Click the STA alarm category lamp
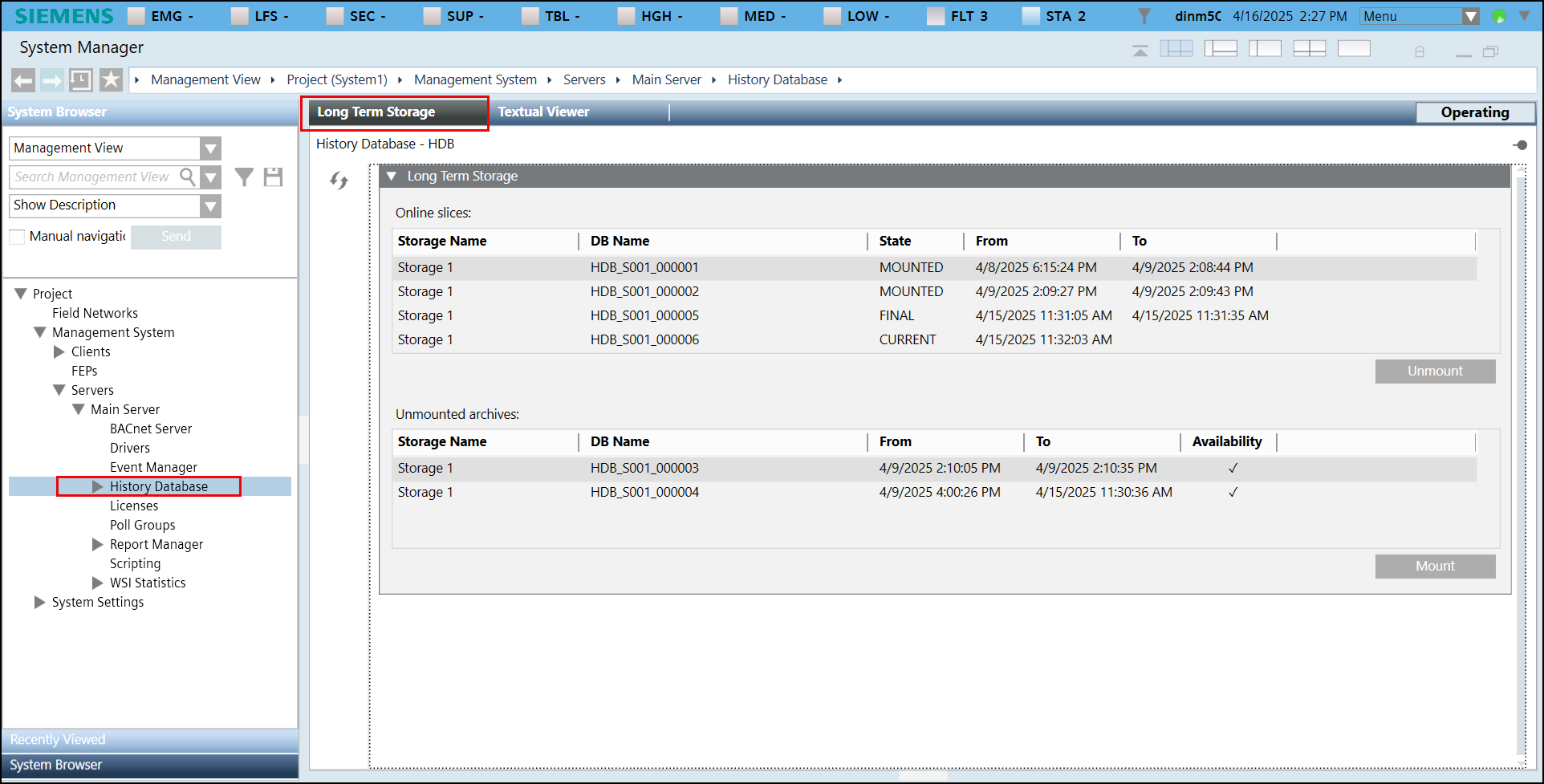 point(1031,16)
